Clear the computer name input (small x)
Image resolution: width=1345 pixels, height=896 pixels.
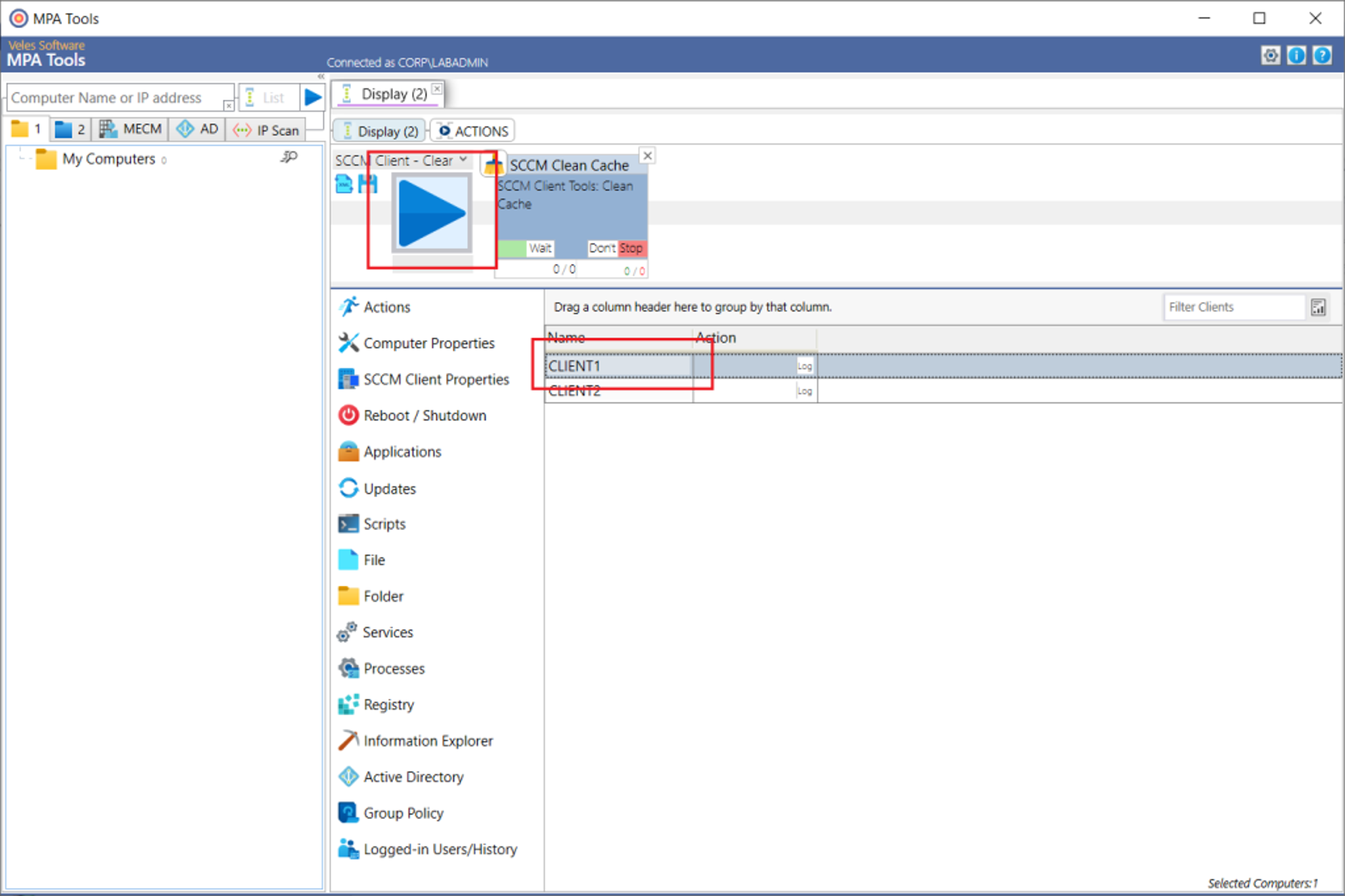[229, 106]
